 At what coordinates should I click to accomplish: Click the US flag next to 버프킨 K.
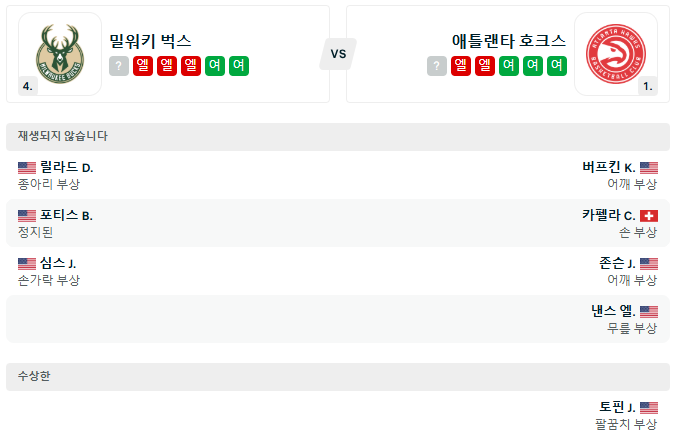point(649,168)
